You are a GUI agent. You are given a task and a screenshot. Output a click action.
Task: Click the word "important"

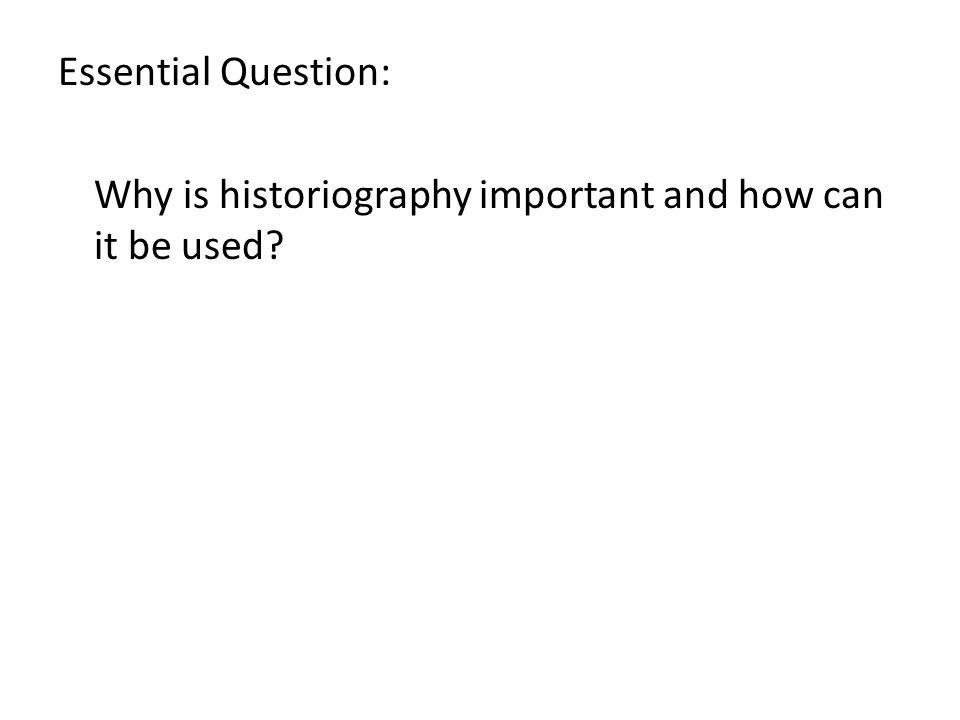[566, 197]
